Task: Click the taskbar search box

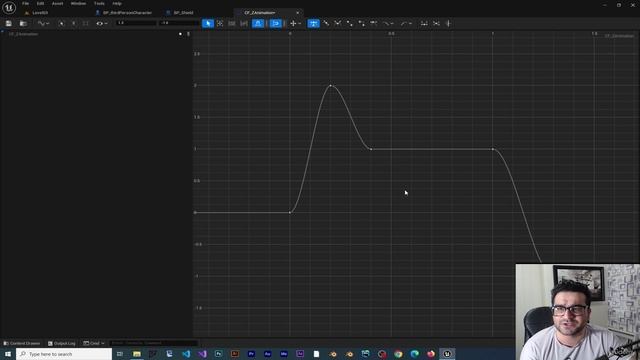Action: coord(64,354)
